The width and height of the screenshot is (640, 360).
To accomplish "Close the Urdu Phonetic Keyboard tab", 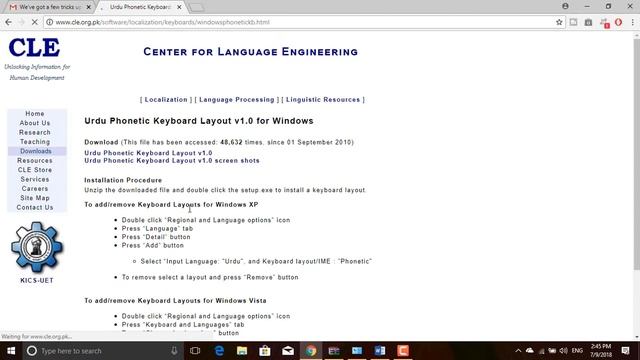I will click(x=179, y=7).
